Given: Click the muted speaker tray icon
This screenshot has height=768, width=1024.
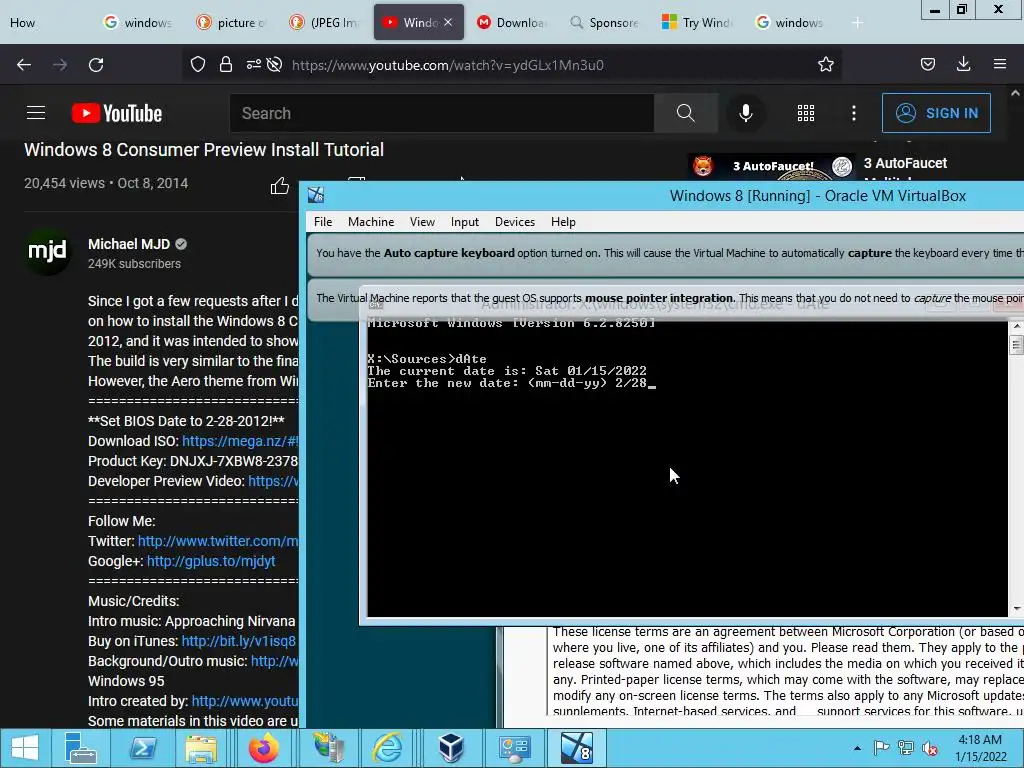Looking at the screenshot, I should point(929,748).
